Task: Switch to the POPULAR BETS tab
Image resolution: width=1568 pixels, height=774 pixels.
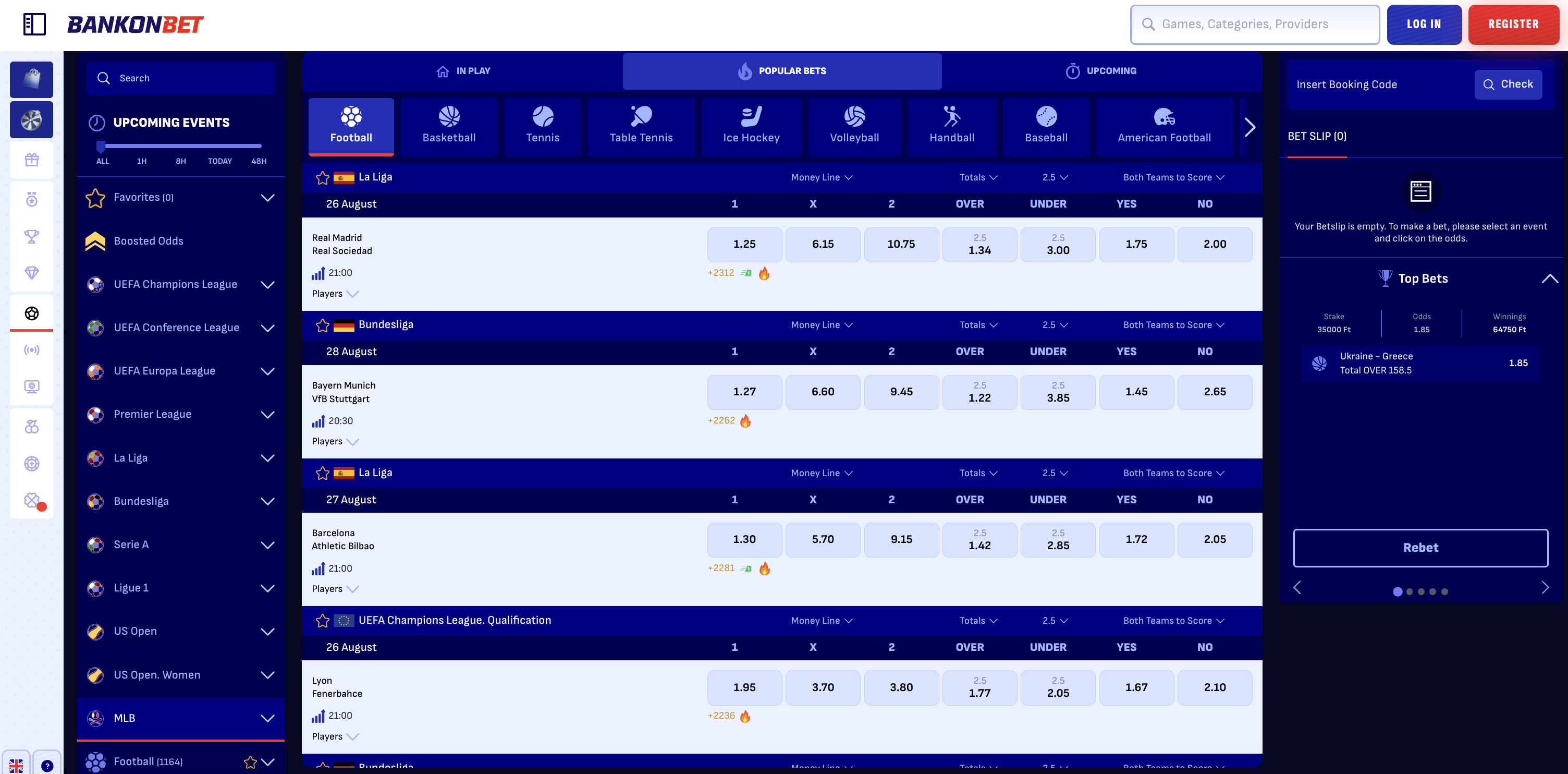Action: point(781,70)
